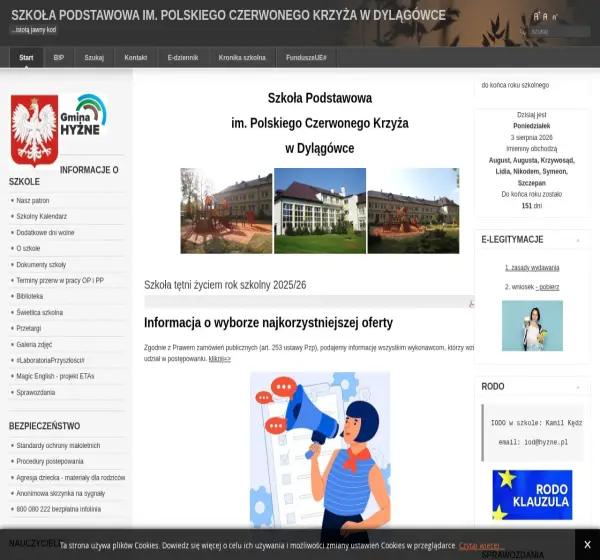This screenshot has width=600, height=560.
Task: Click the student photo in E-legitymacje
Action: [x=532, y=326]
